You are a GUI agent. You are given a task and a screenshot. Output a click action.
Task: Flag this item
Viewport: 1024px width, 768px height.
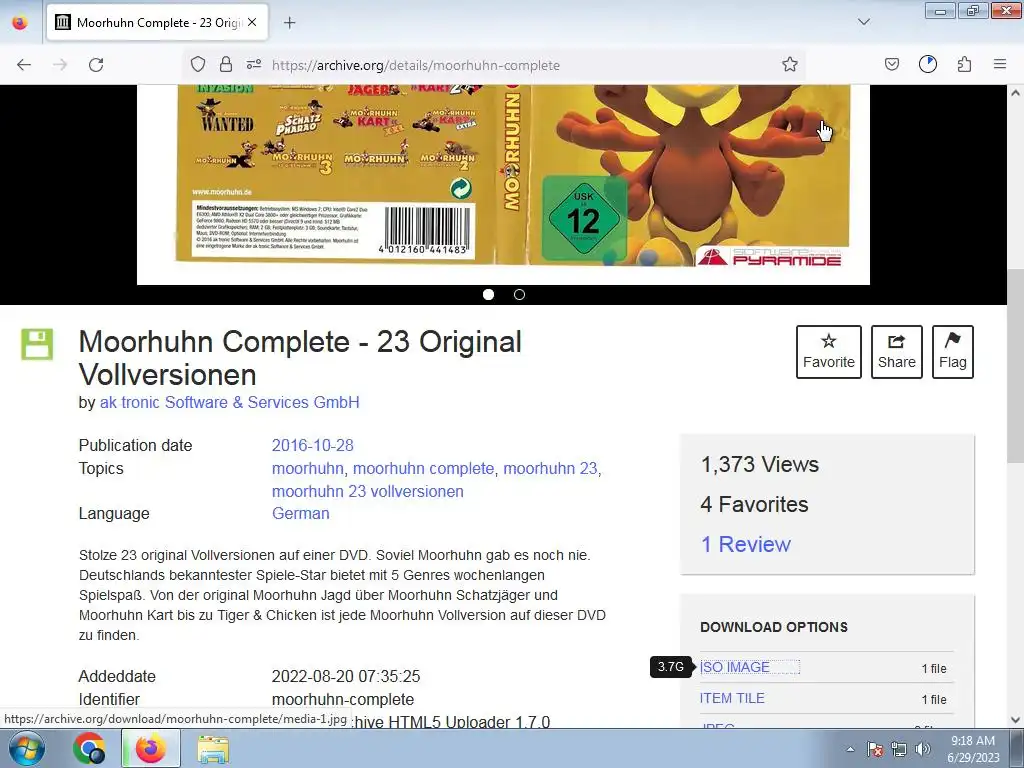click(953, 352)
